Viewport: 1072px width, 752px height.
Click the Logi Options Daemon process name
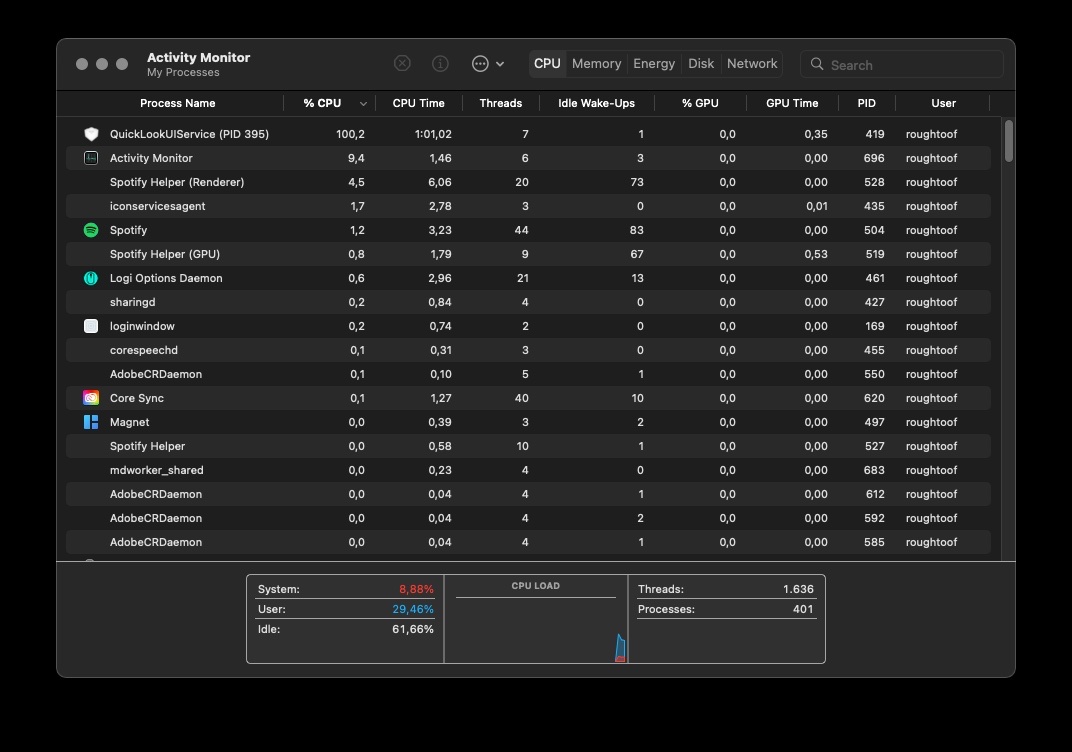click(166, 278)
